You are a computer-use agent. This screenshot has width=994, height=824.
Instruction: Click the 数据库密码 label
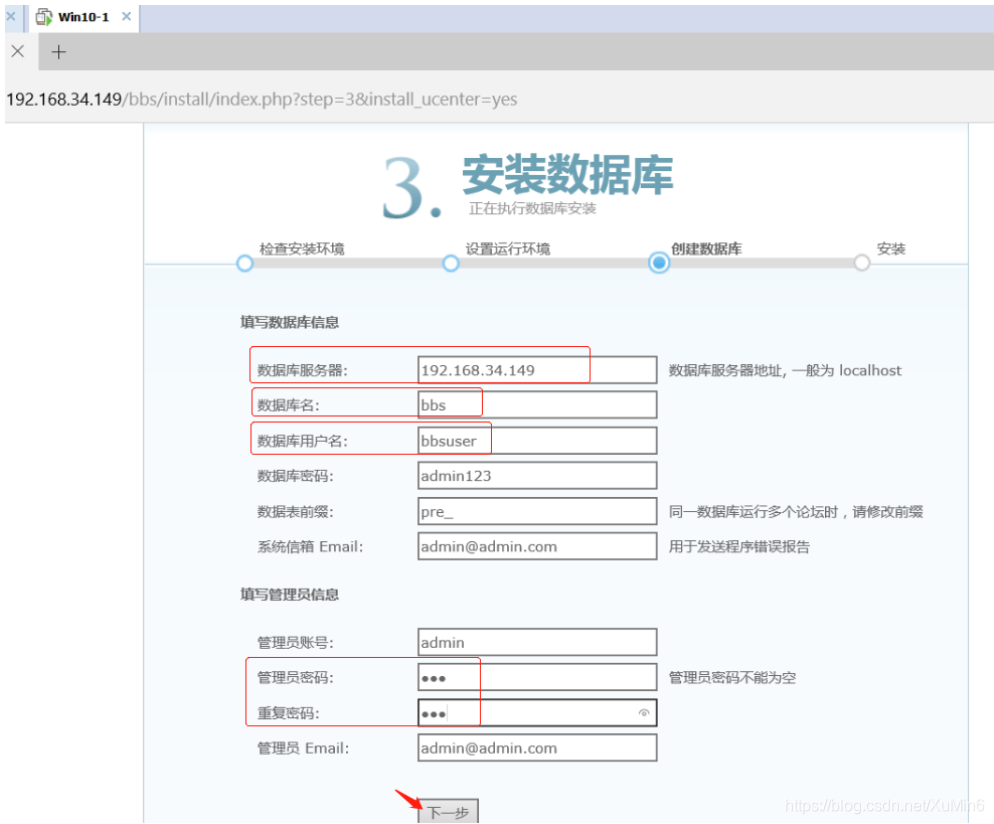295,476
